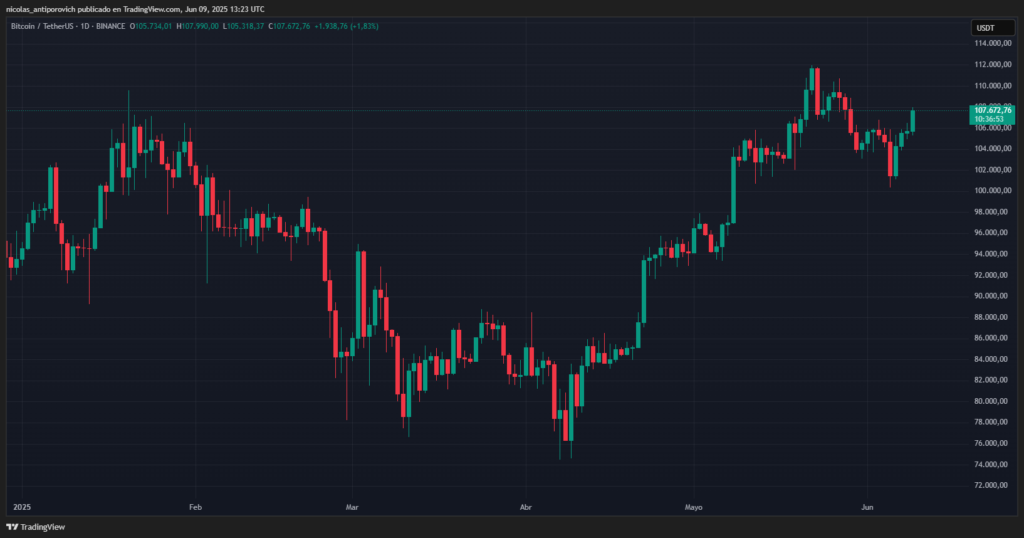The height and width of the screenshot is (538, 1024).
Task: Click the Abr label on time axis
Action: coord(526,507)
